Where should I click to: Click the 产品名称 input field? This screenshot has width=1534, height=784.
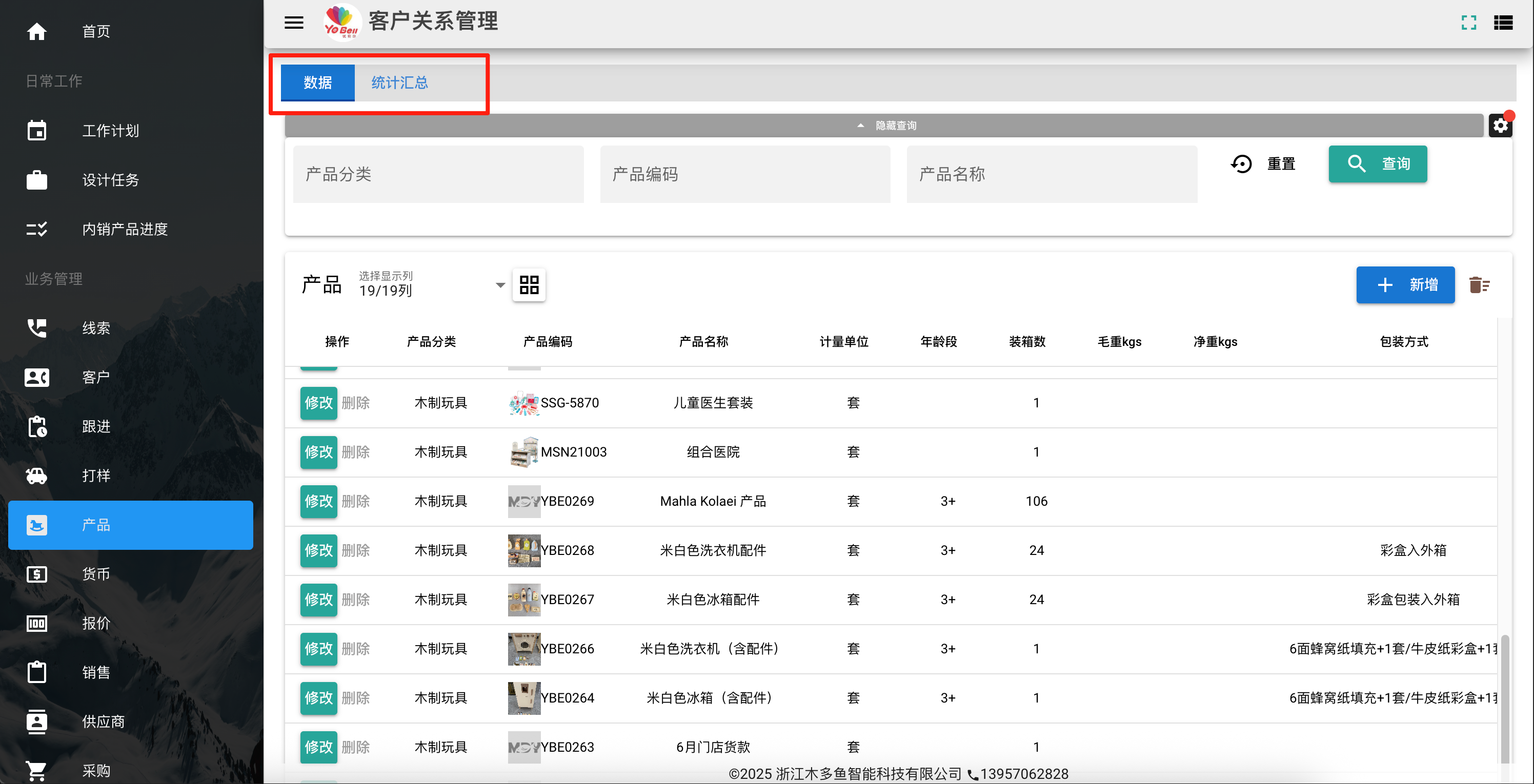pyautogui.click(x=1052, y=174)
